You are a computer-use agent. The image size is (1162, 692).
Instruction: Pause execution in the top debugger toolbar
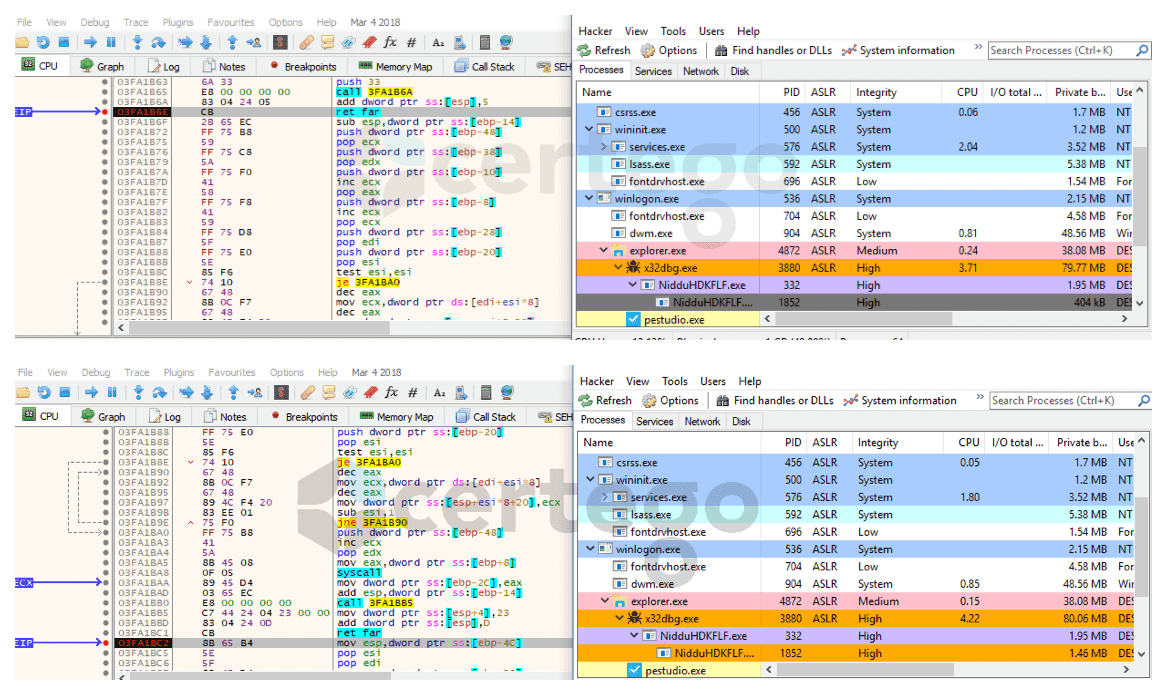click(111, 42)
